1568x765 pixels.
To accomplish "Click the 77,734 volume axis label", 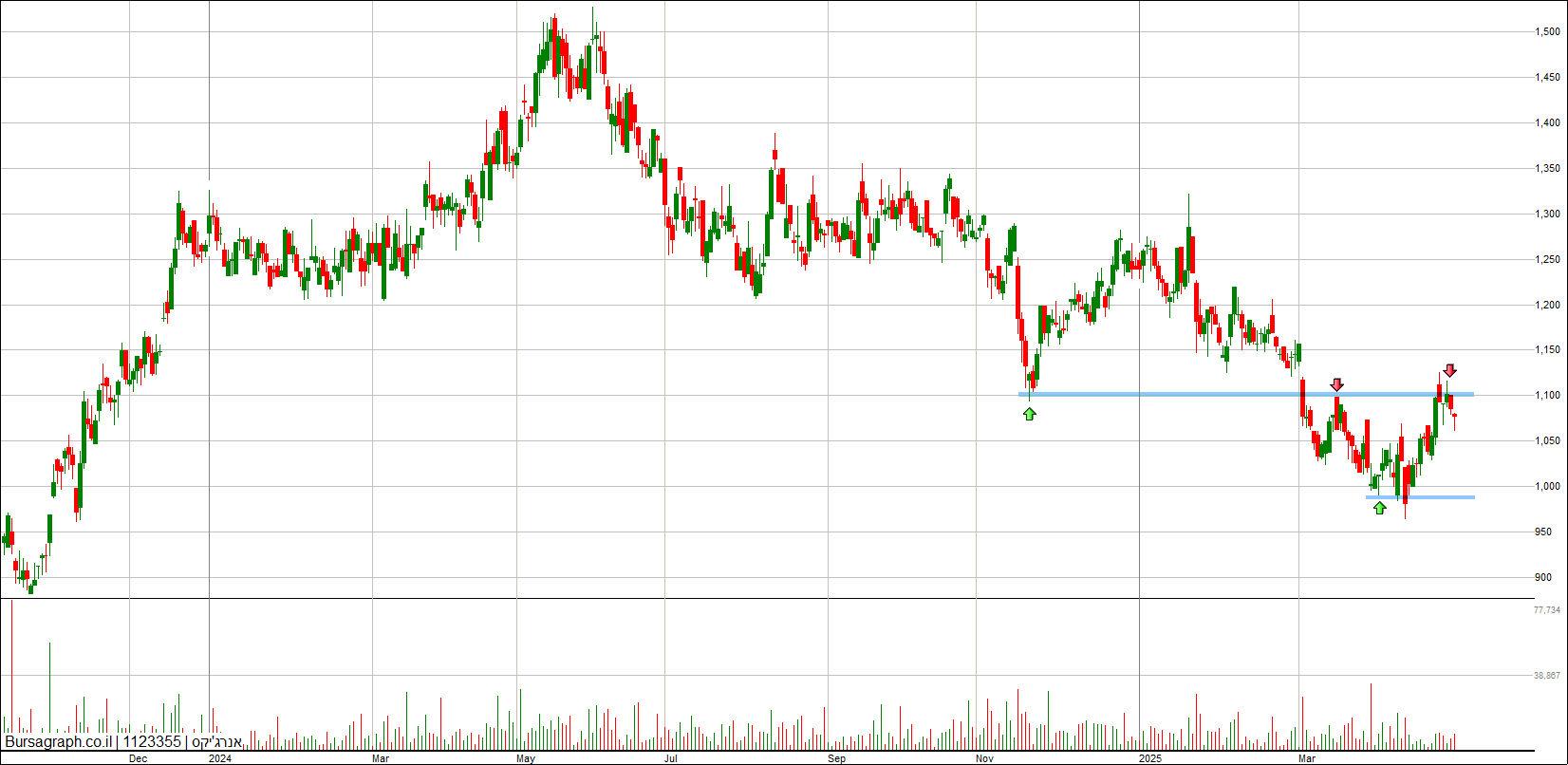I will point(1547,609).
